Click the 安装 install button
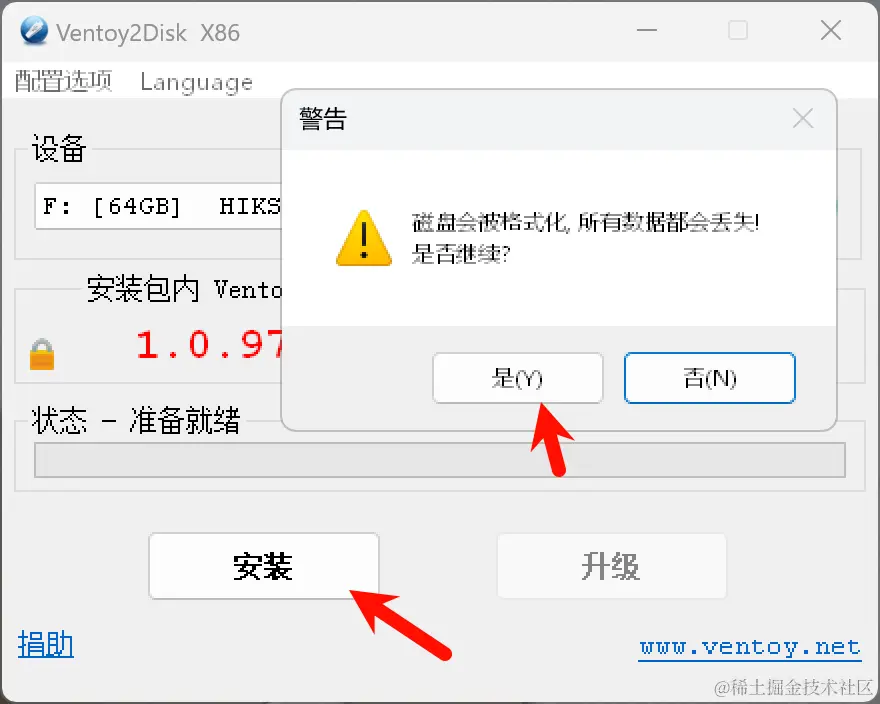The height and width of the screenshot is (704, 880). (x=264, y=566)
